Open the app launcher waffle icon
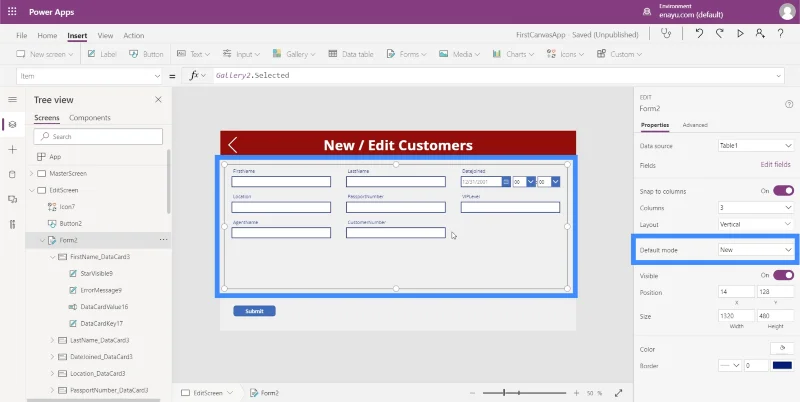The height and width of the screenshot is (402, 800). point(12,12)
